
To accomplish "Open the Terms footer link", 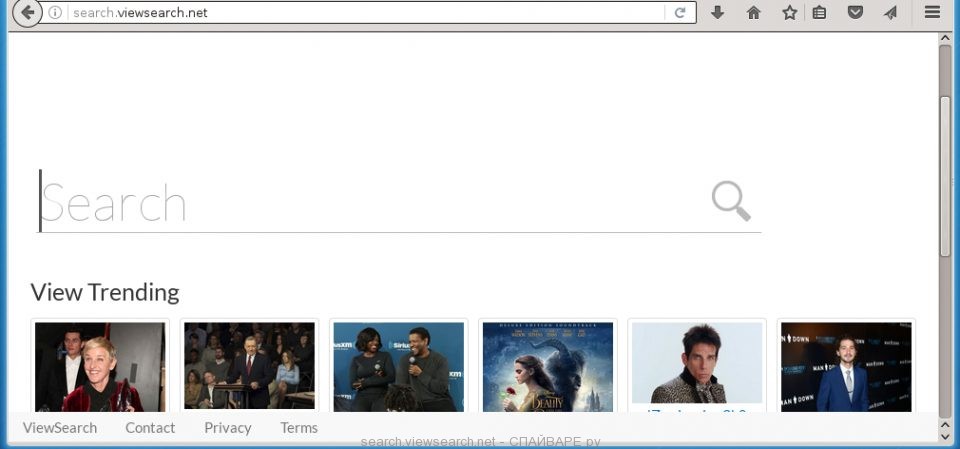I will tap(299, 428).
